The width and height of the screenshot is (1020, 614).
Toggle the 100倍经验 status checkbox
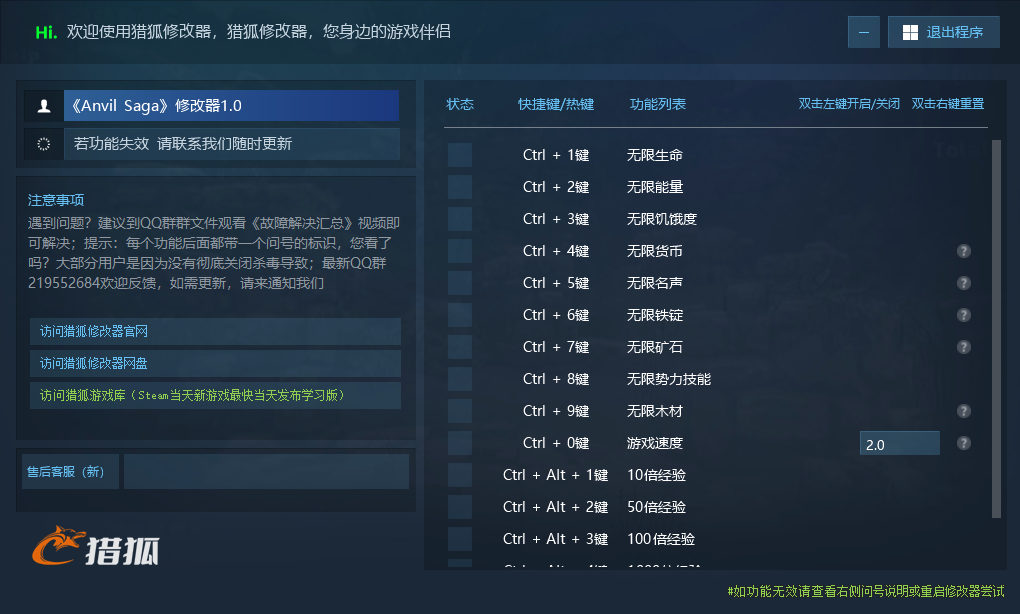coord(460,539)
